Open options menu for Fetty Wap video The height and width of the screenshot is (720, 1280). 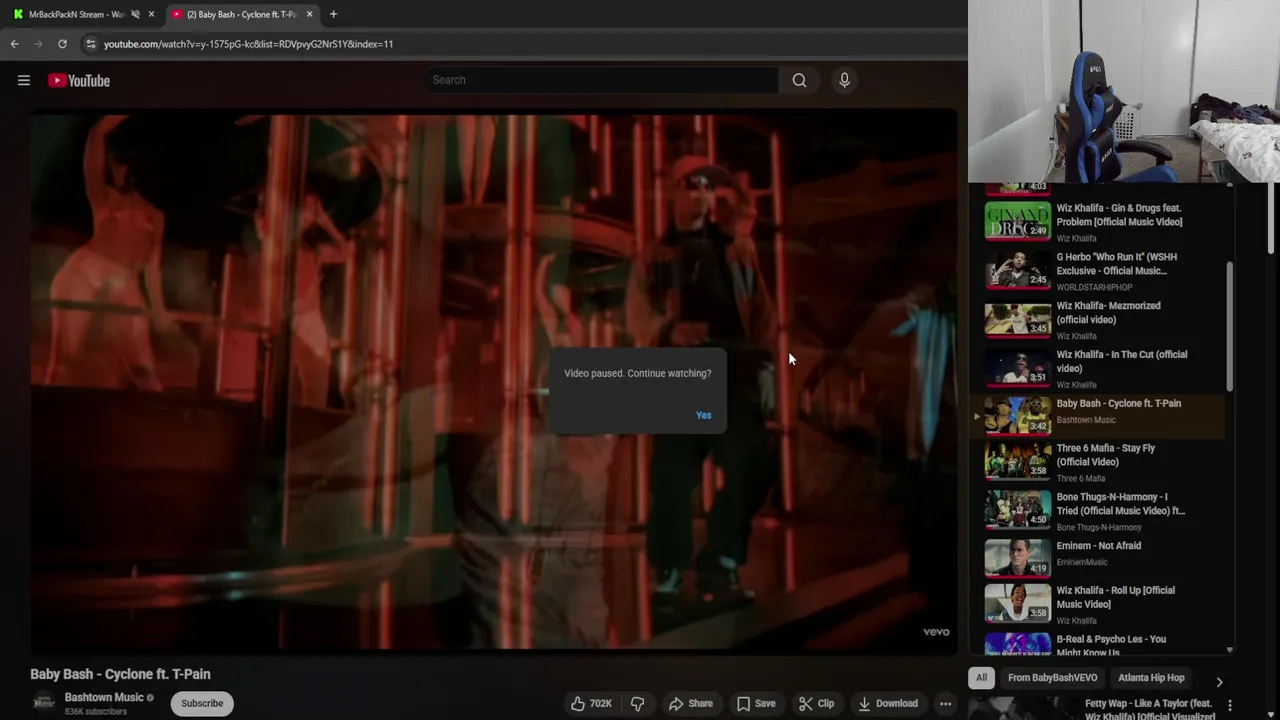(x=1230, y=706)
